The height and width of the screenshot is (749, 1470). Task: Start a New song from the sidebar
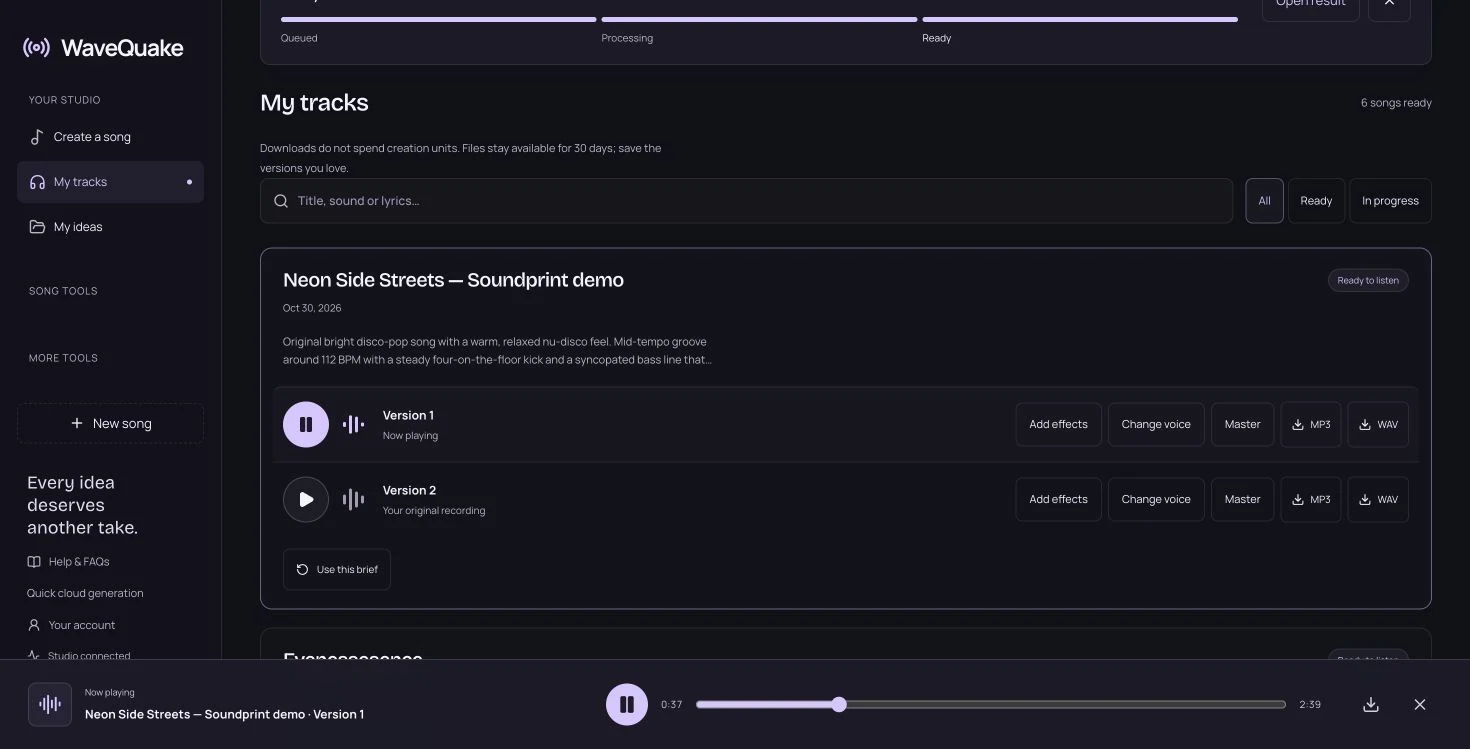(110, 423)
